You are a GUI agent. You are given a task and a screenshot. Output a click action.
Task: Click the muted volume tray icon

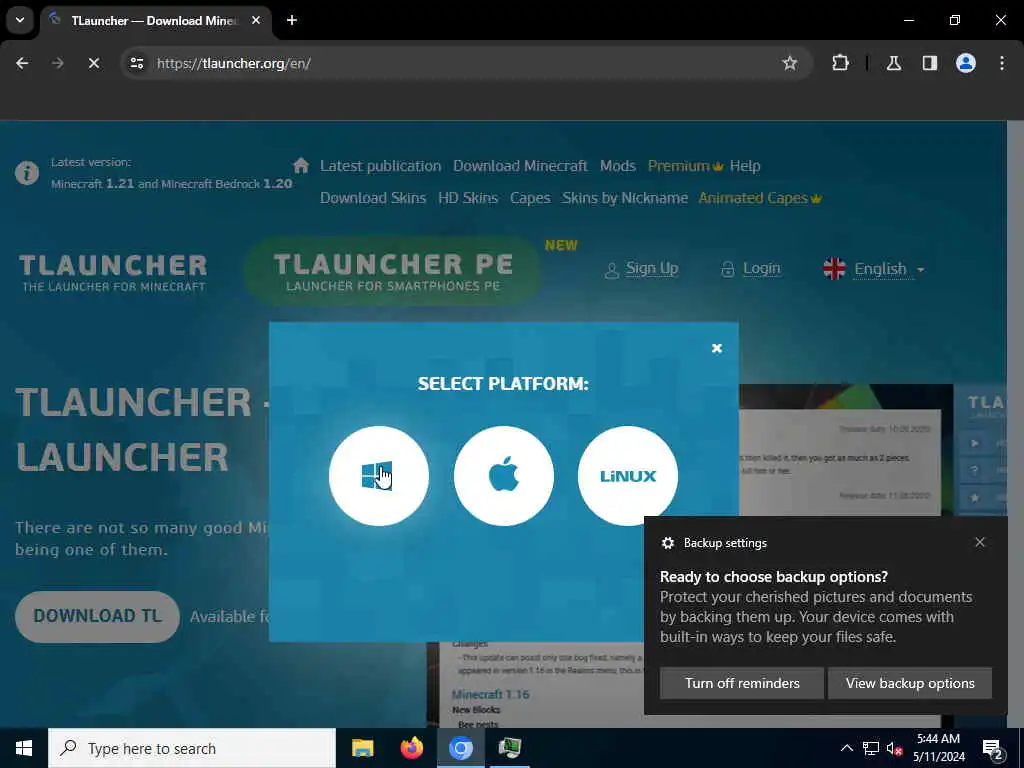[894, 748]
